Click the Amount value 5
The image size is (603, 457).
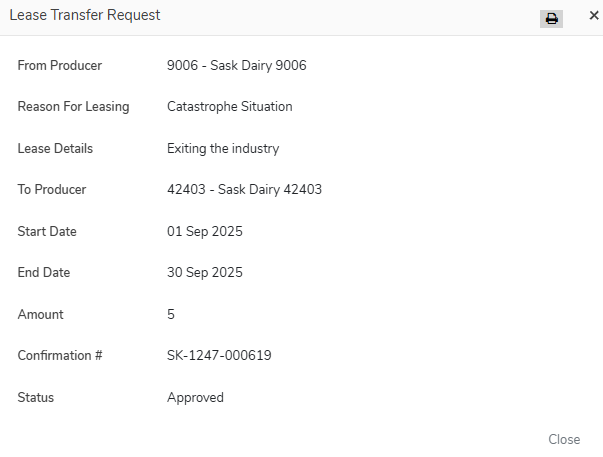[171, 315]
